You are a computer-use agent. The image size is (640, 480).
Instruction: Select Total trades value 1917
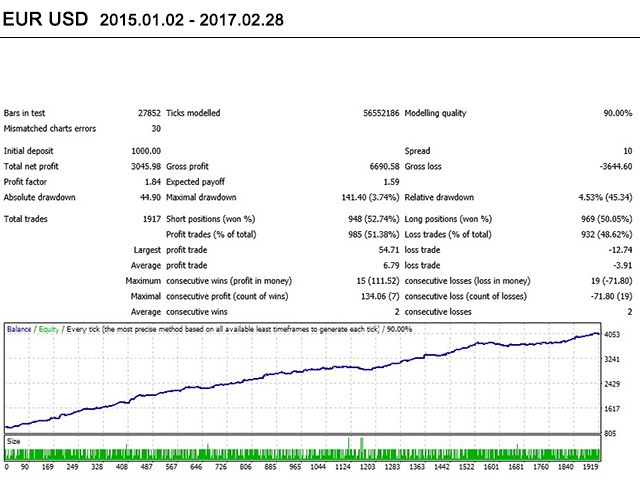[151, 219]
